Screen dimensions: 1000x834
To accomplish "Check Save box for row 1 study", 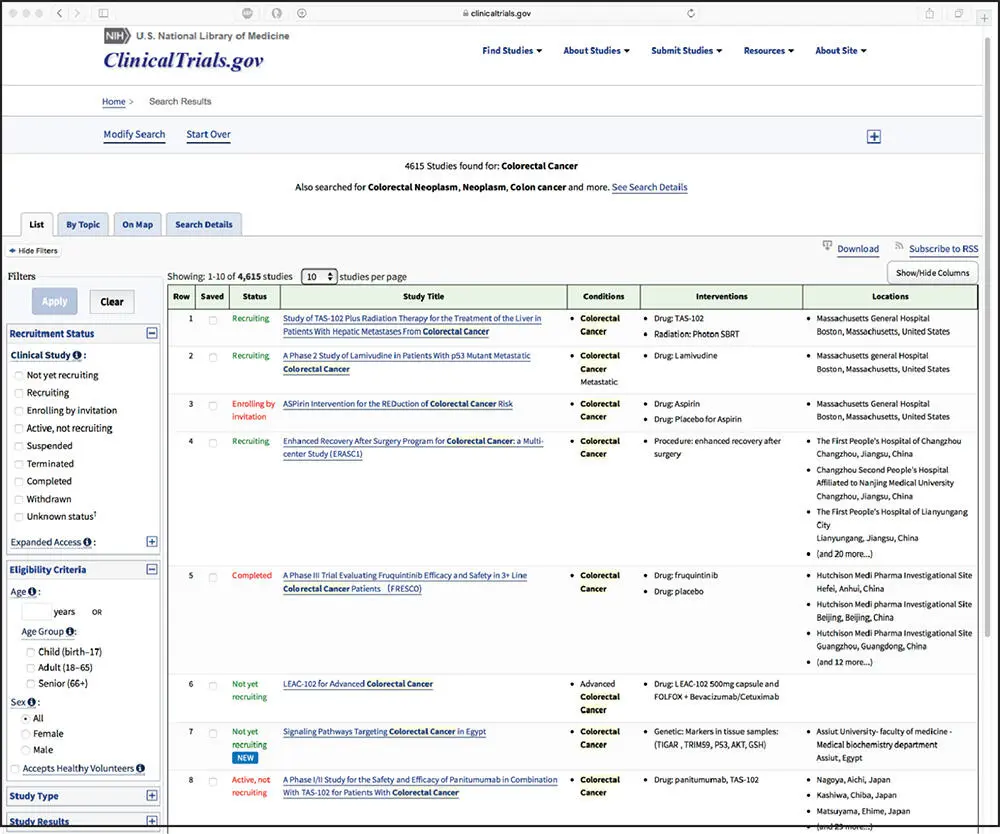I will pos(213,319).
